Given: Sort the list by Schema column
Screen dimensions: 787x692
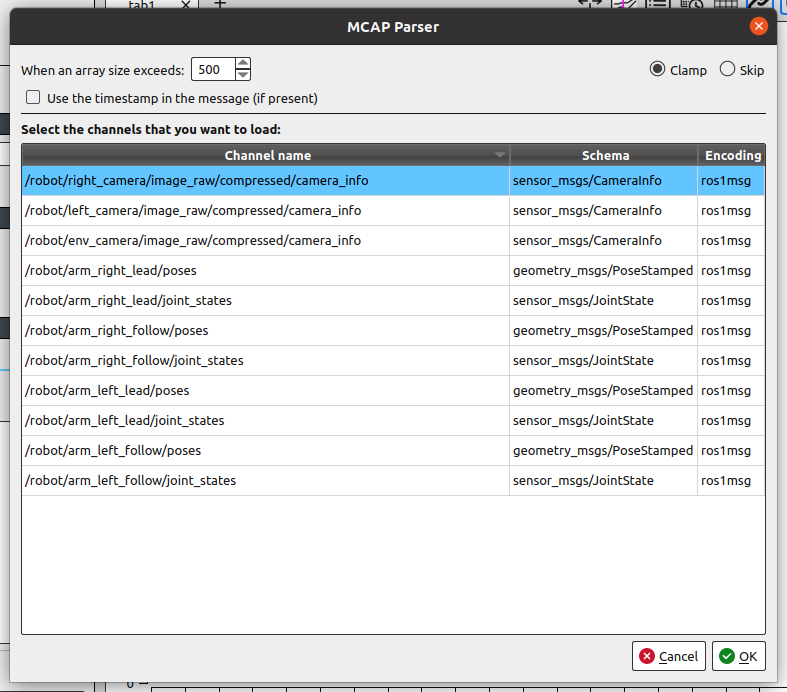Looking at the screenshot, I should click(x=605, y=155).
